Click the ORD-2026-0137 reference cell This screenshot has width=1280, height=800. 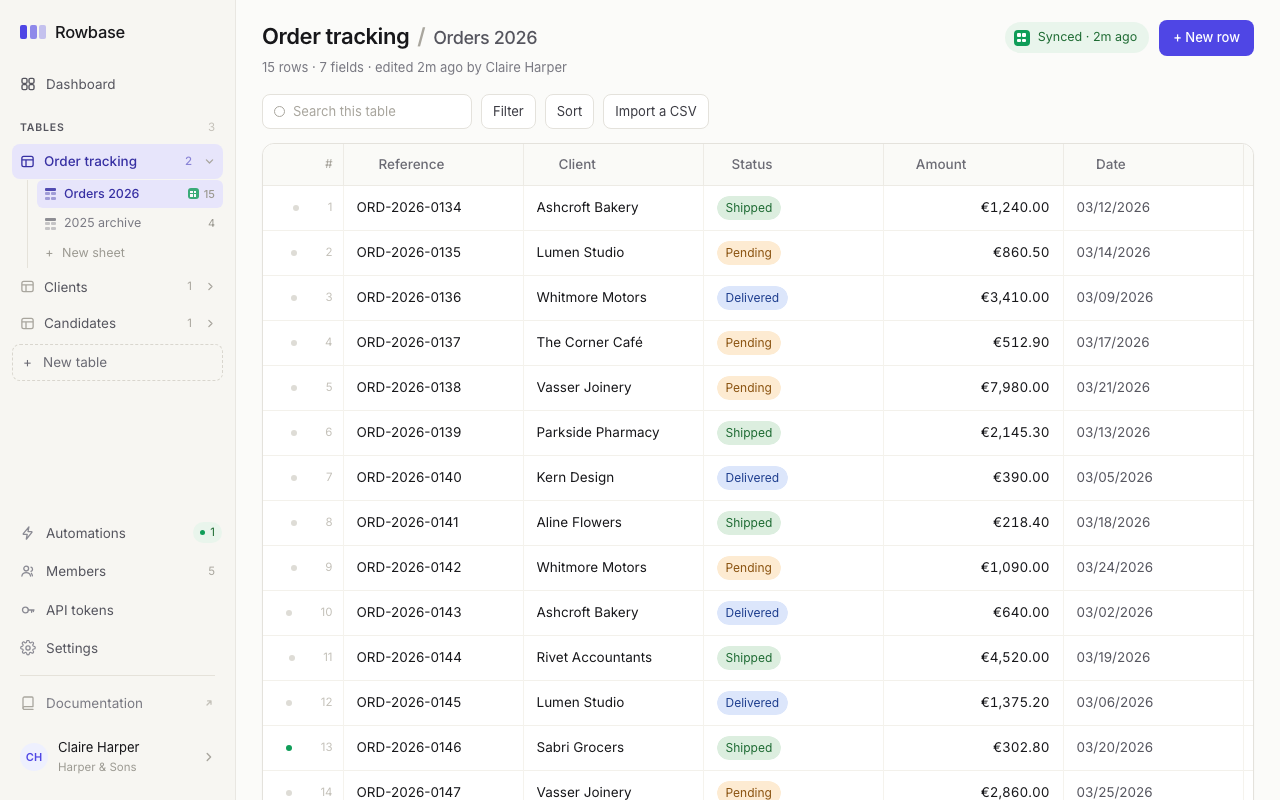tap(434, 343)
